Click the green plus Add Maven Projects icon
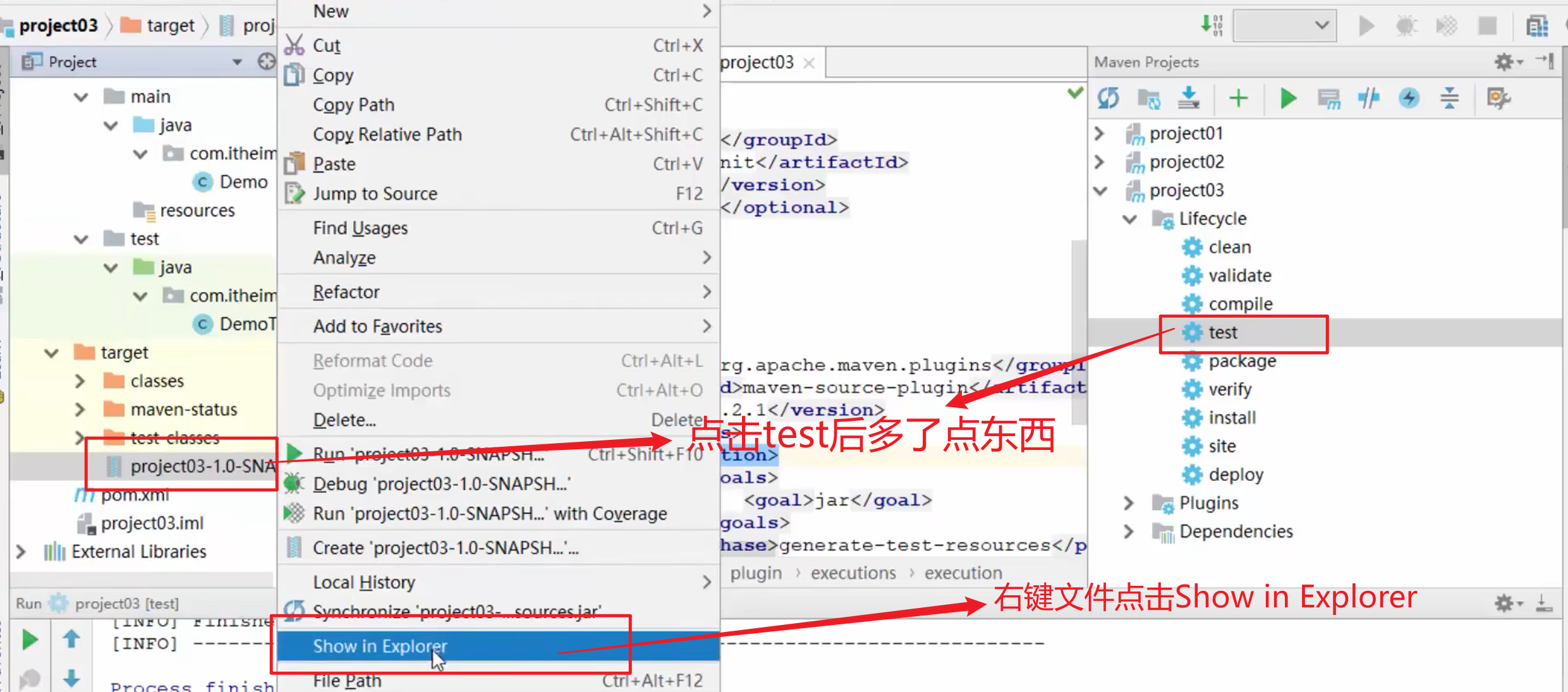 click(x=1238, y=98)
